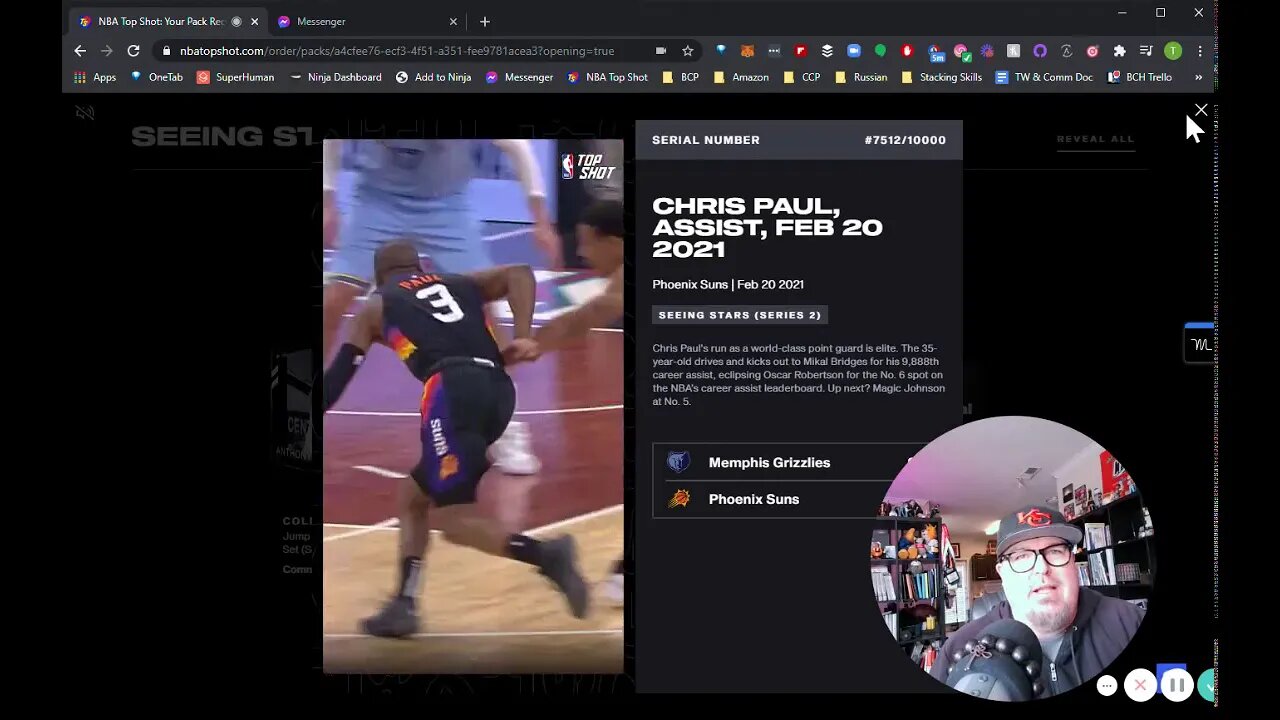
Task: Open the red target extension icon
Action: [x=1093, y=51]
